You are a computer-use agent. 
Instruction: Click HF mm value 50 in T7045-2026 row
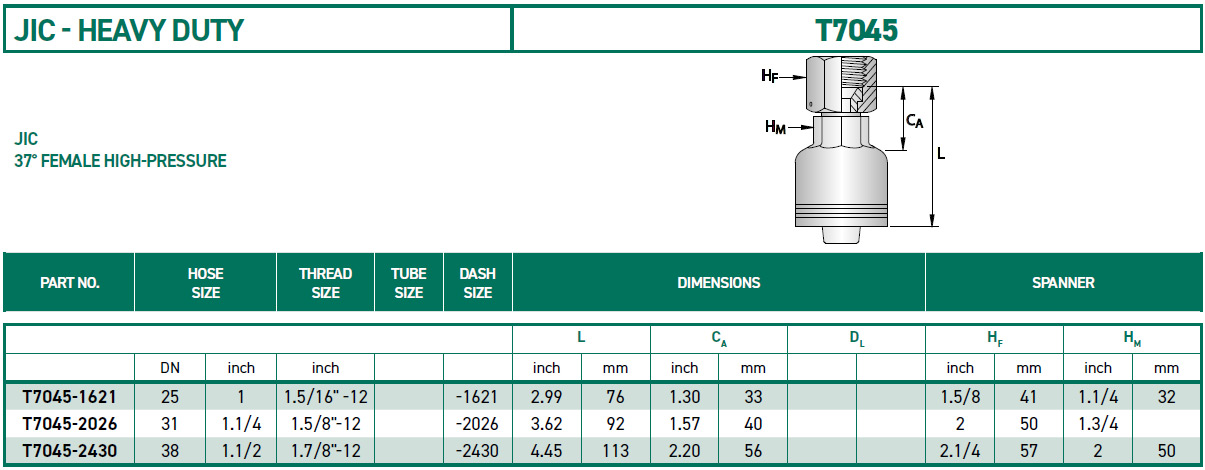1028,423
